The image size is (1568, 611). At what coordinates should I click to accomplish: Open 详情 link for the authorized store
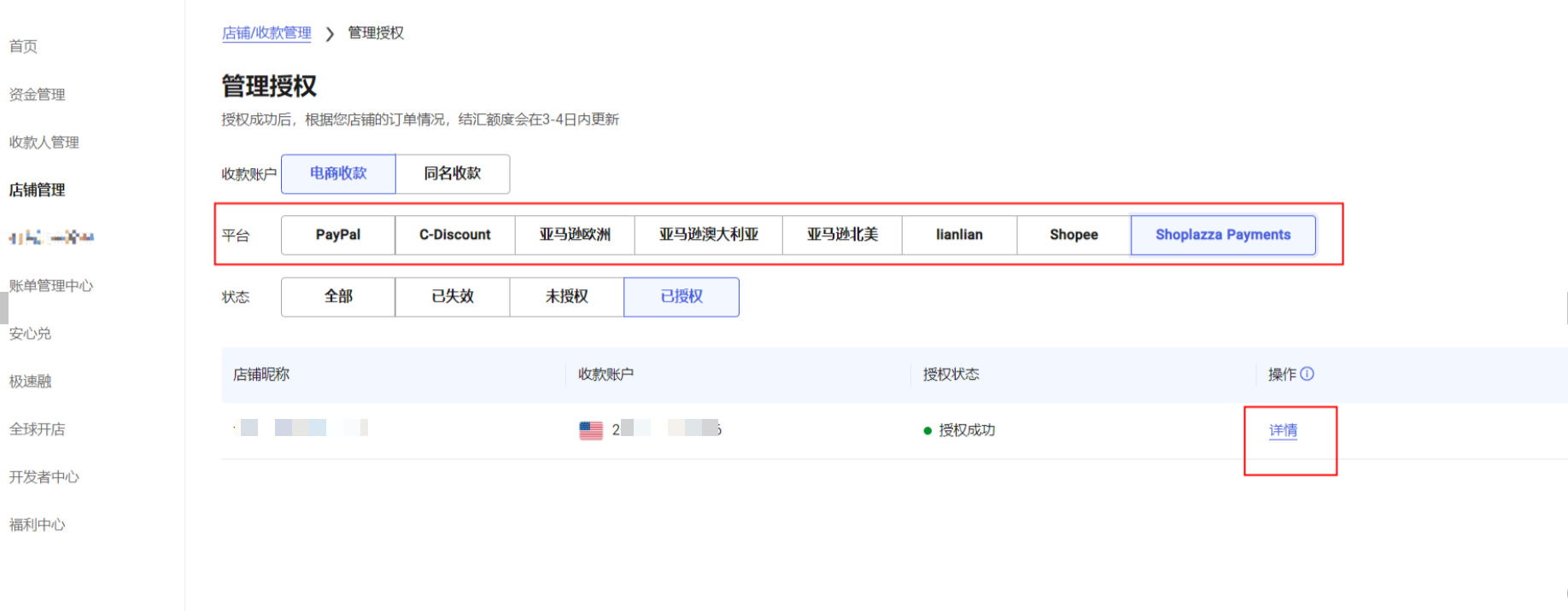[1283, 431]
